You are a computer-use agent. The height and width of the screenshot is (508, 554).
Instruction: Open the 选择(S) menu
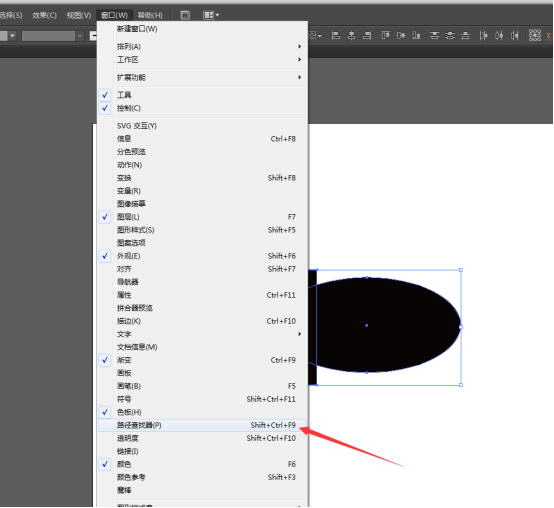tap(11, 15)
